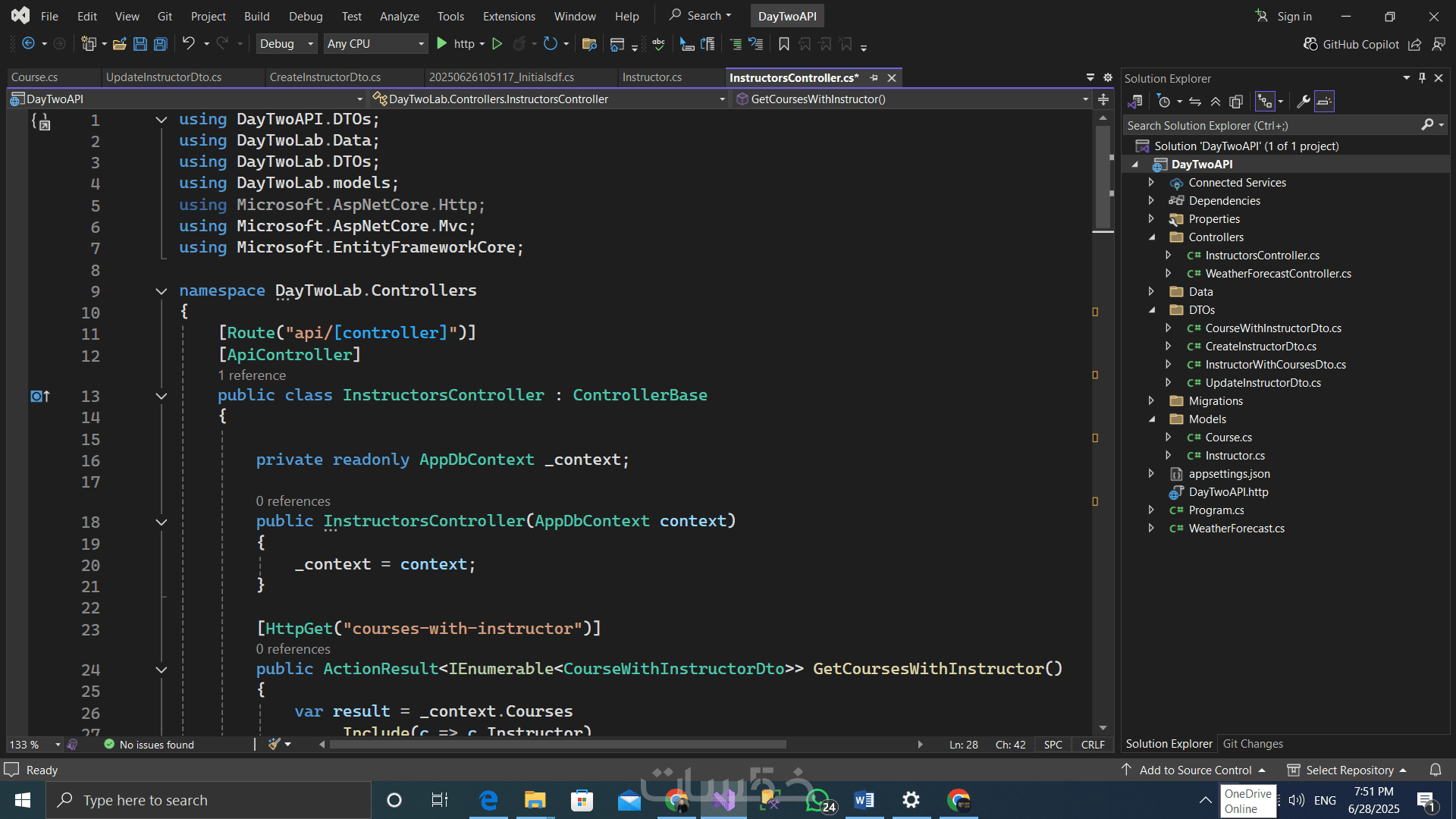Click the bookmark toggle icon in toolbar
This screenshot has width=1456, height=819.
[x=784, y=44]
